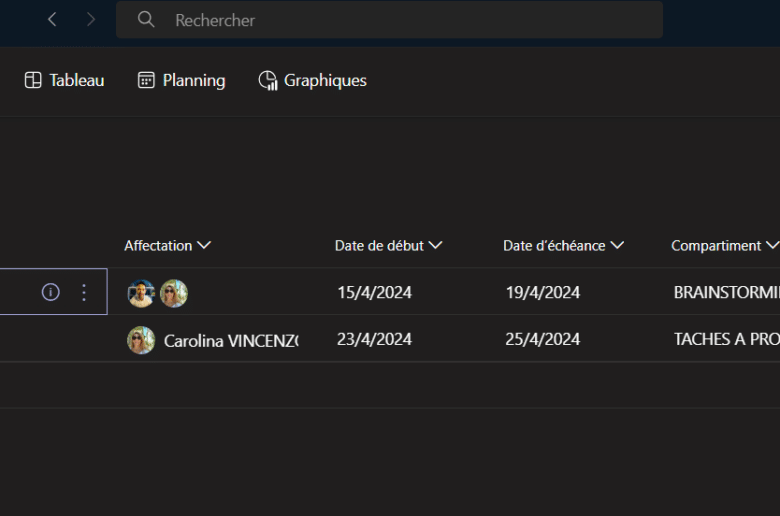780x516 pixels.
Task: Select the Carolina VINCENZO assignee name
Action: pyautogui.click(x=231, y=340)
